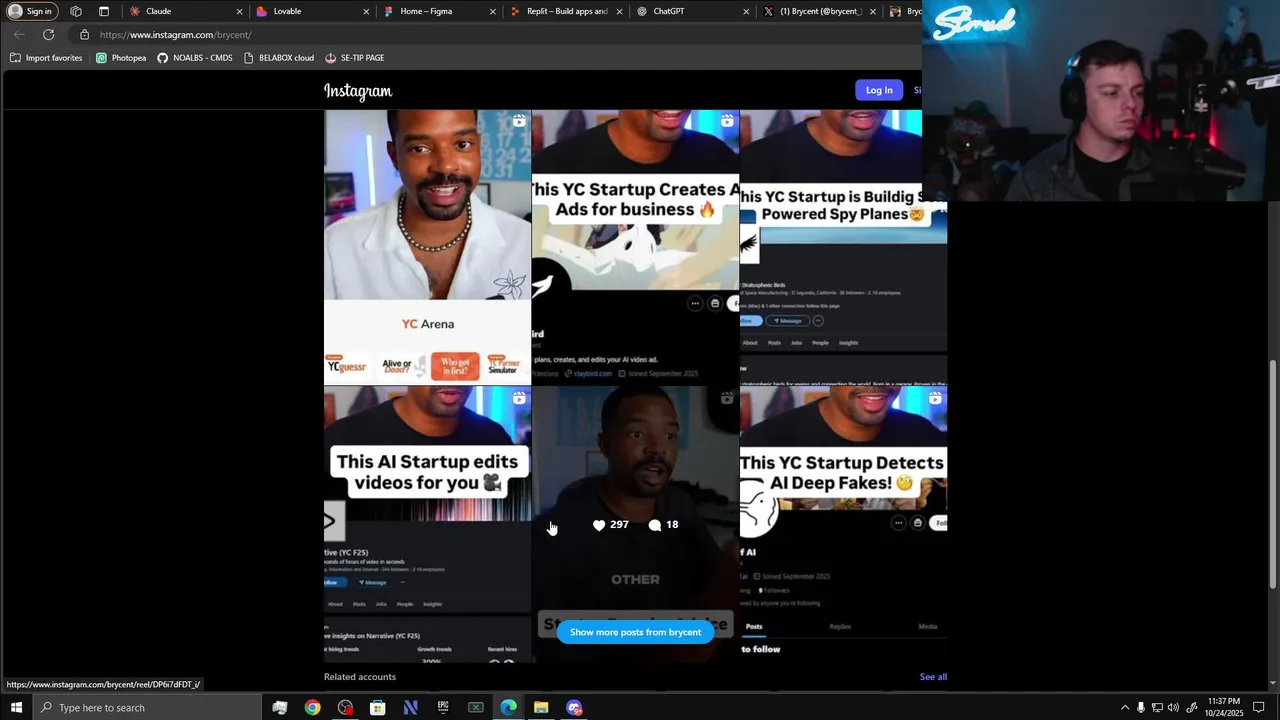Click the Instagram logo

coord(358,91)
